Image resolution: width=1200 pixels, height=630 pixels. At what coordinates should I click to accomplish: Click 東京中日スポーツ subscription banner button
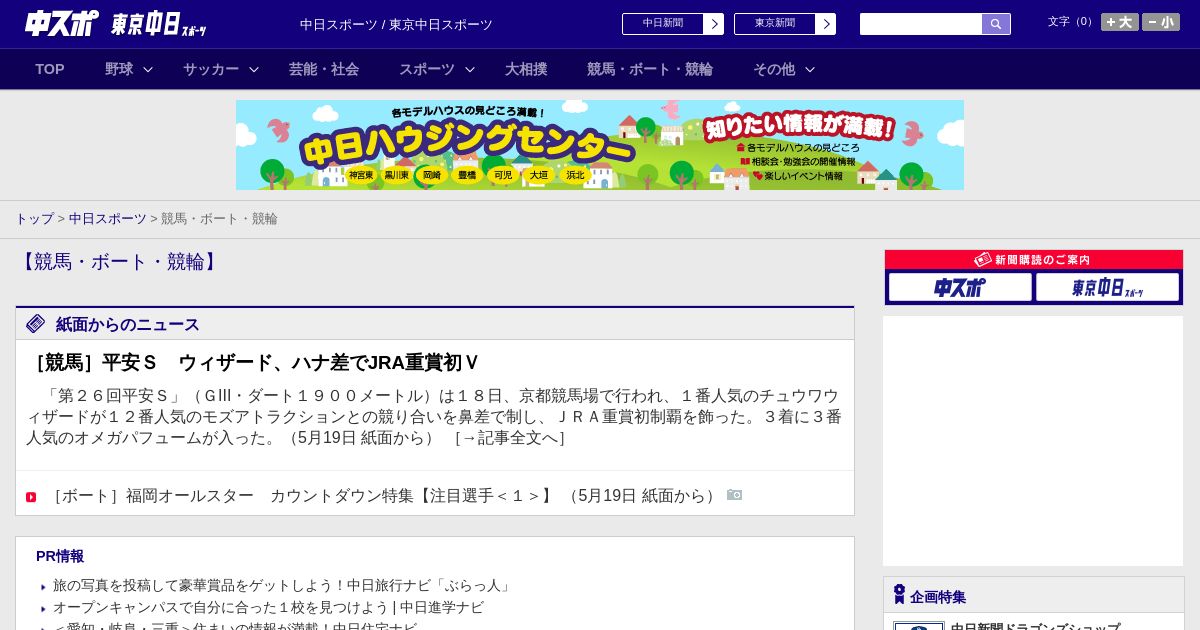coord(1107,288)
